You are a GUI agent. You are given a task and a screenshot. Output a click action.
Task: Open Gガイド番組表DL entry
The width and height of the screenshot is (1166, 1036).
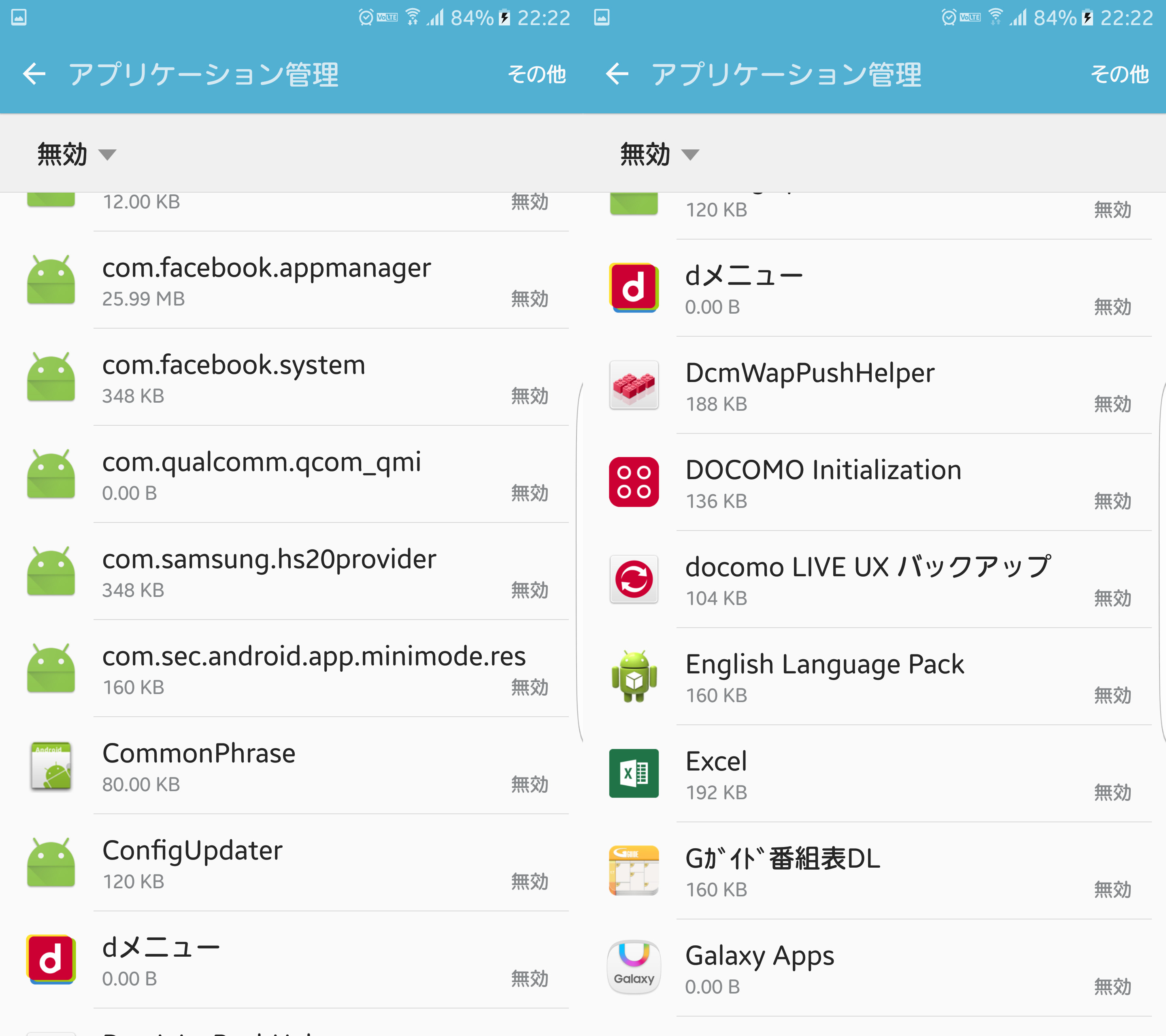coord(874,870)
